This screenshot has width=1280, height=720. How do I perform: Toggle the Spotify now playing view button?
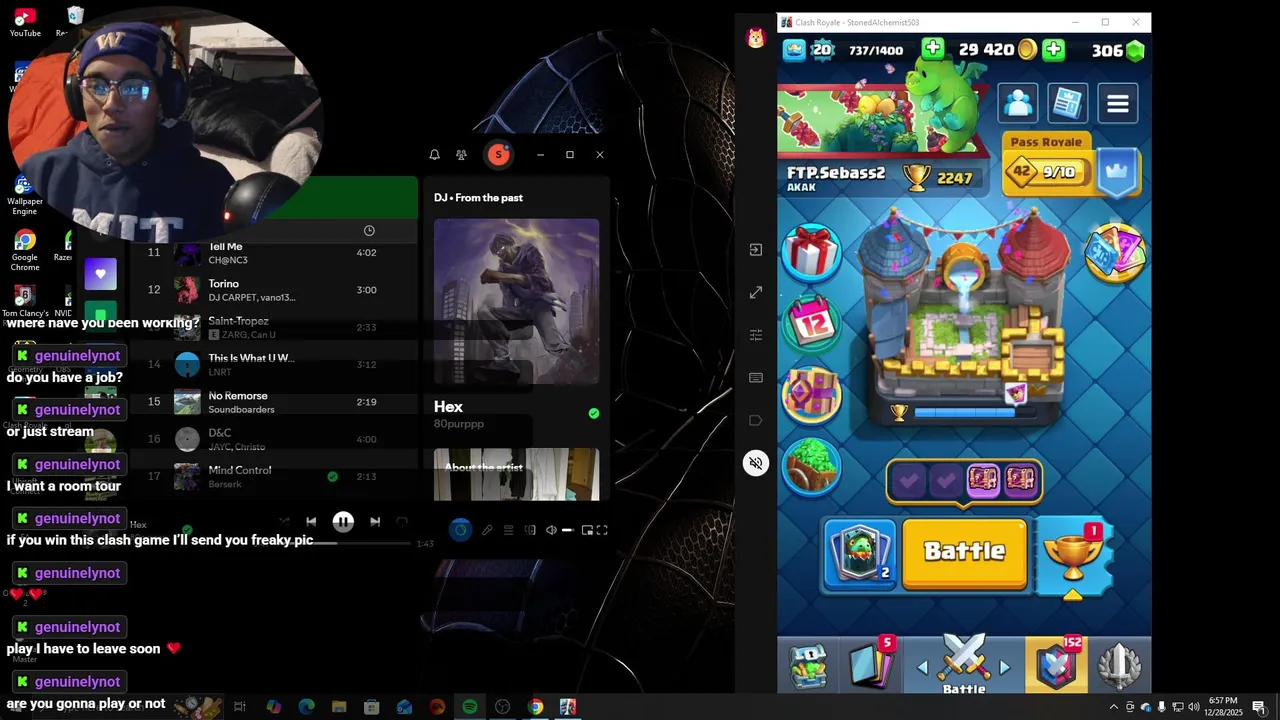460,530
